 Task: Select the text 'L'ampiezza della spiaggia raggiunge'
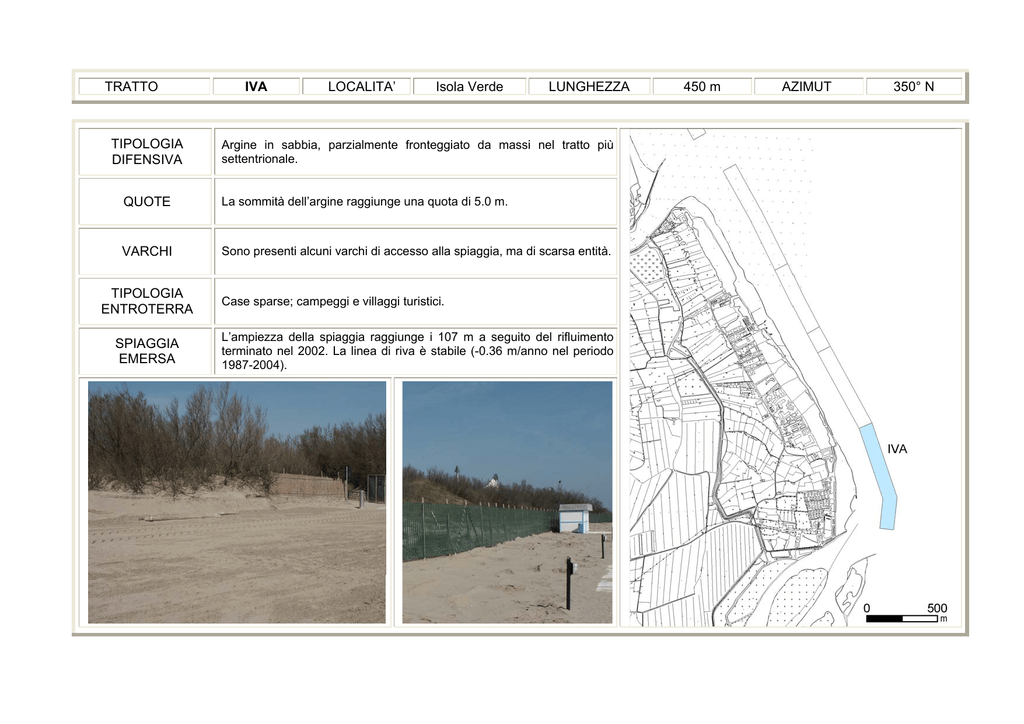417,351
